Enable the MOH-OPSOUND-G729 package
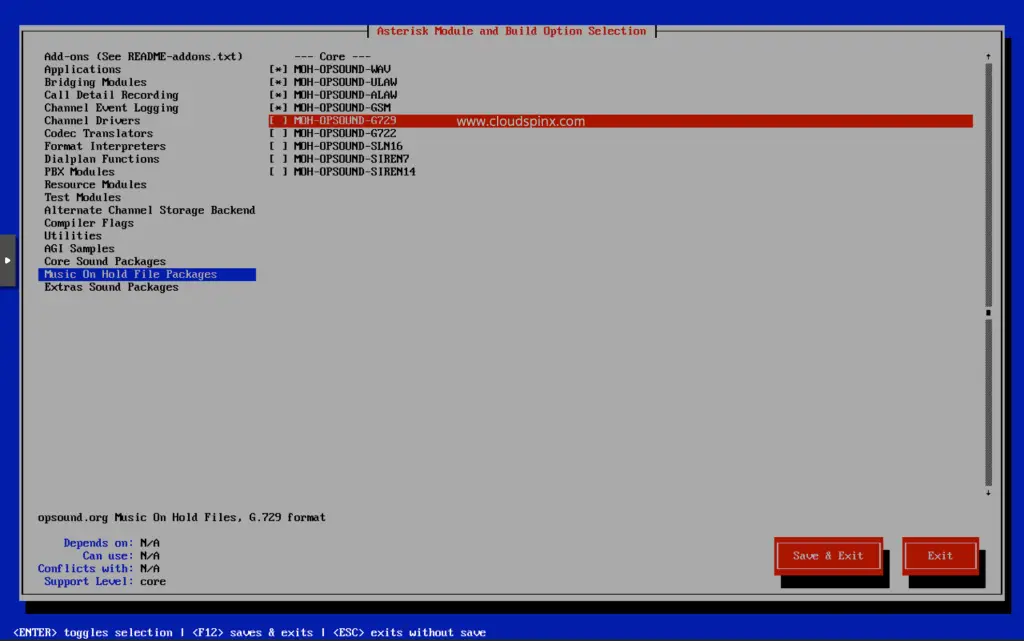 tap(340, 120)
